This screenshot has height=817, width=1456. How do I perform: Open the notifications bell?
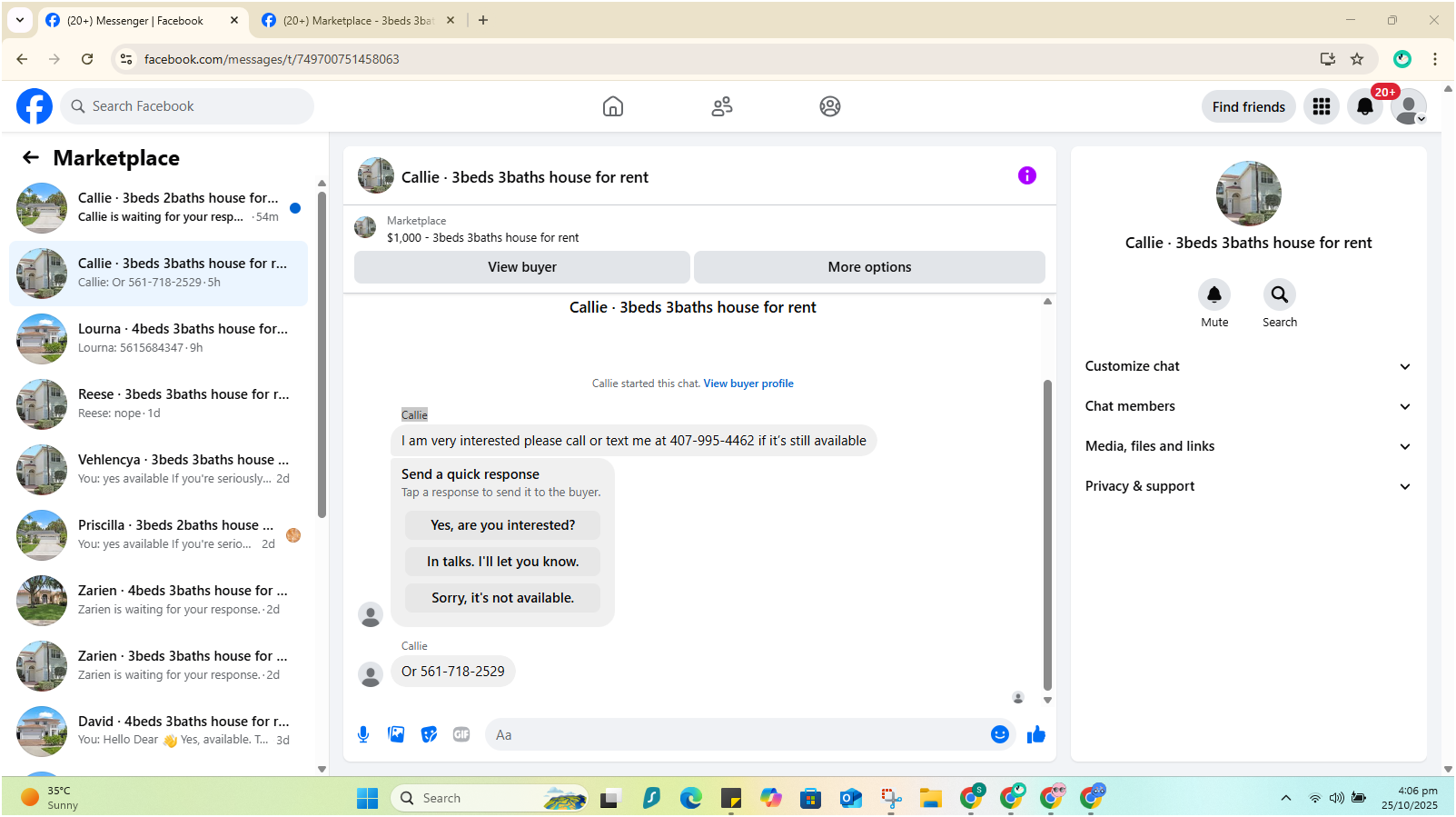pyautogui.click(x=1365, y=107)
